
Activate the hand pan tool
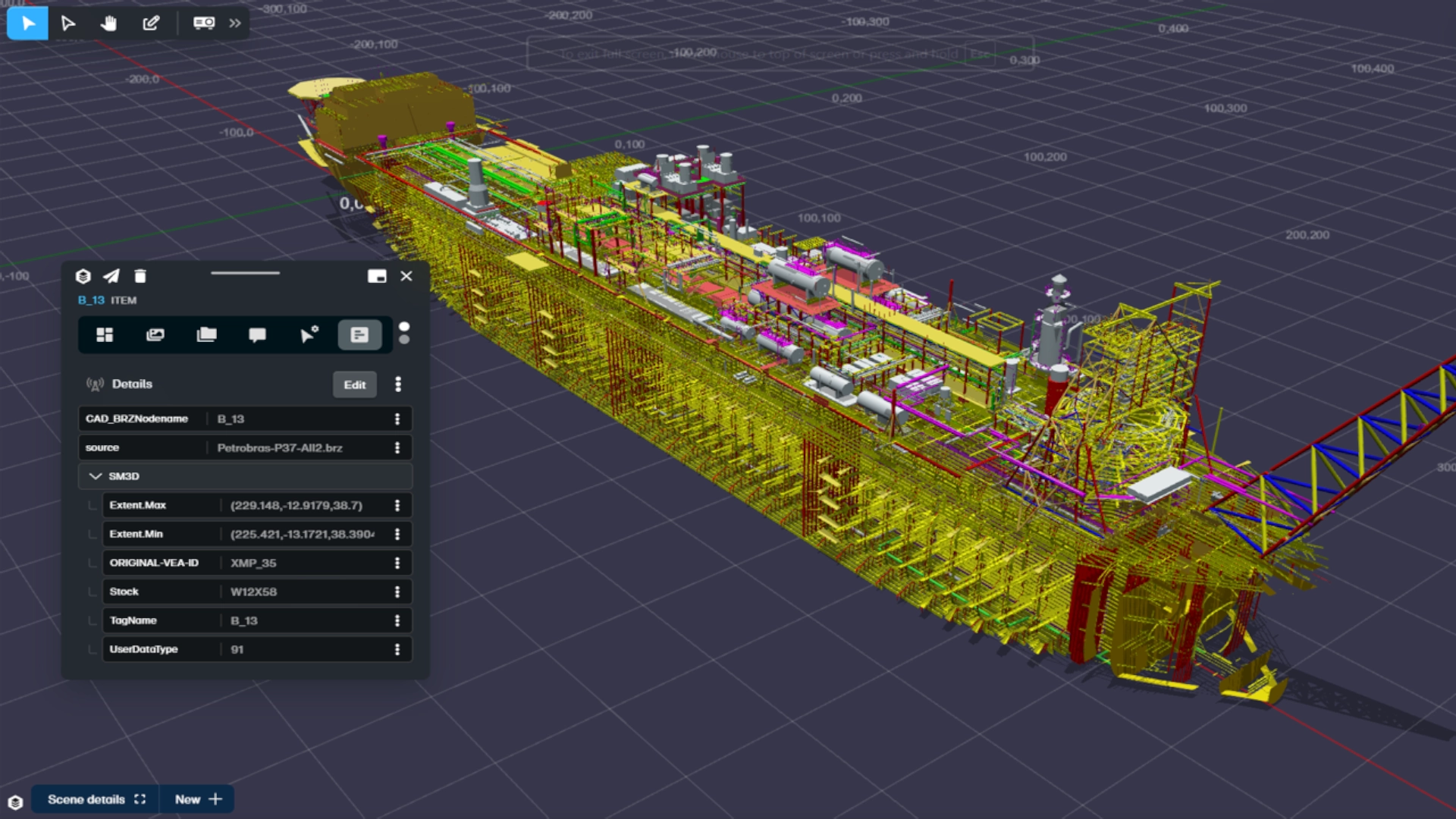click(109, 23)
